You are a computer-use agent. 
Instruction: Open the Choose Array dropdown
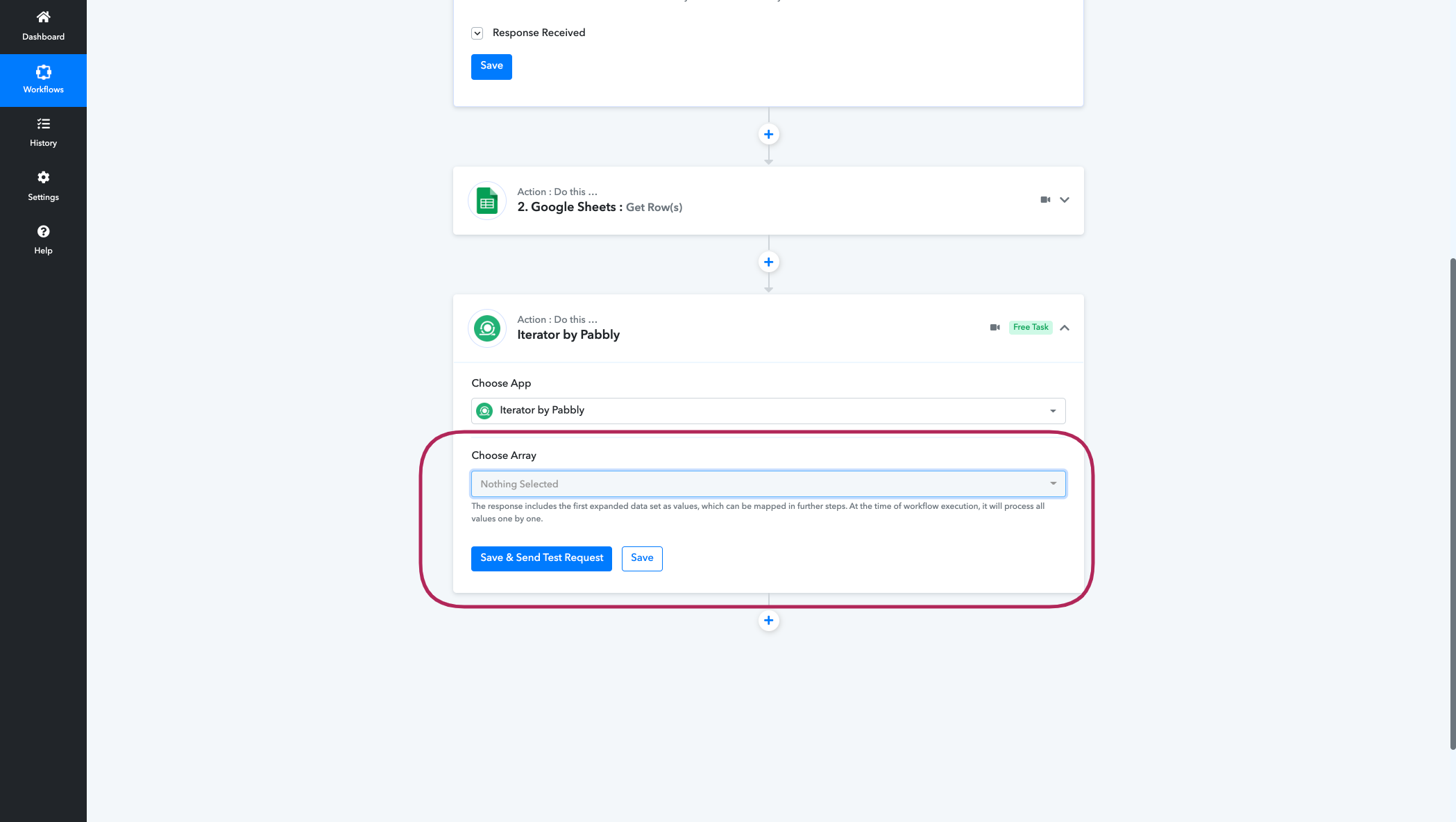[x=768, y=484]
